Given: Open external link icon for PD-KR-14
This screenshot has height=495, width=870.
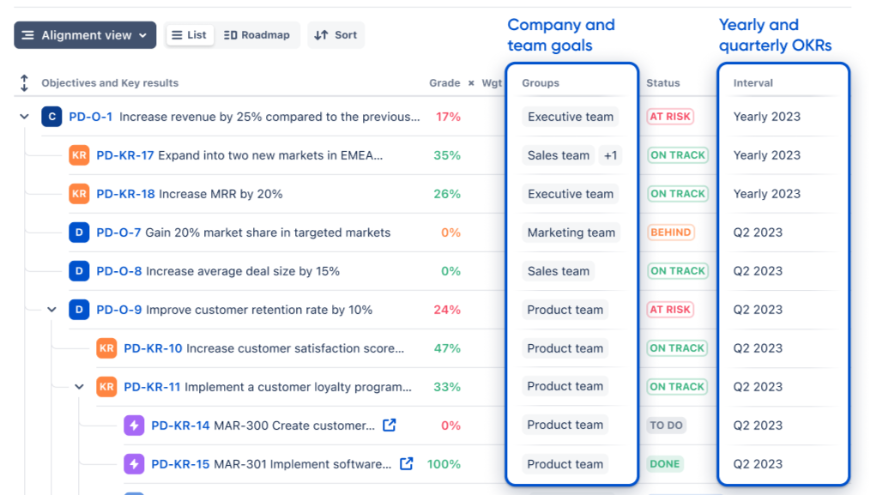Looking at the screenshot, I should (390, 425).
